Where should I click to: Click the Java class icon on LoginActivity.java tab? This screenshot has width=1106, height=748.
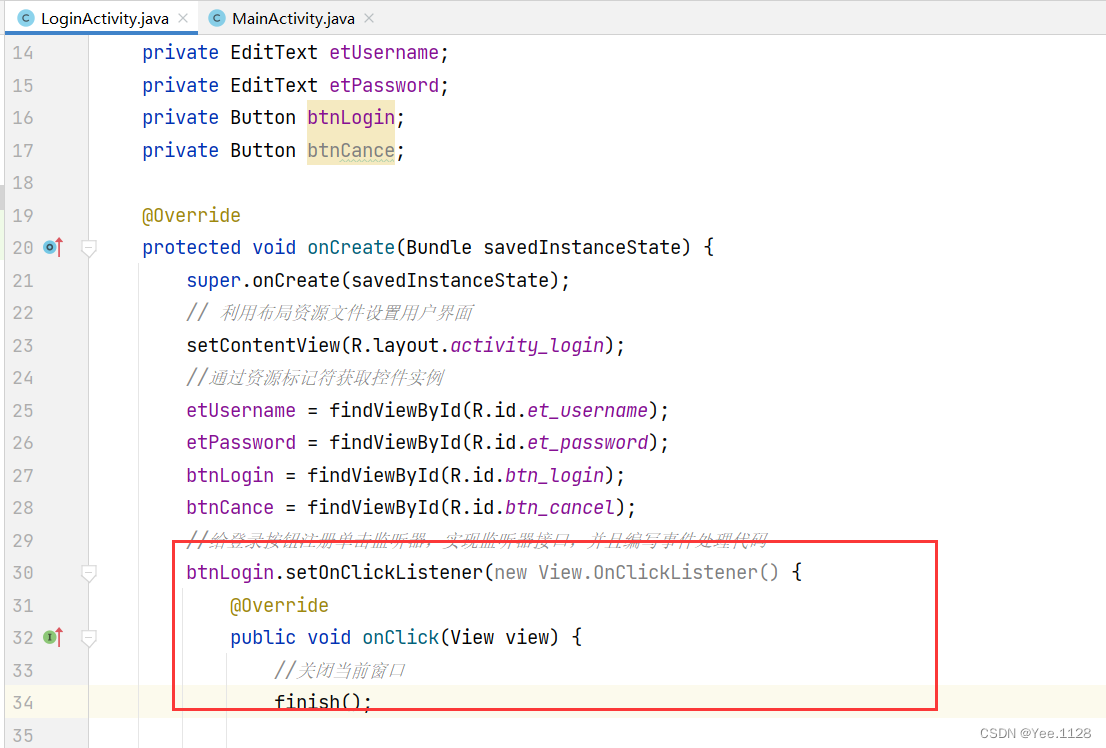click(26, 18)
